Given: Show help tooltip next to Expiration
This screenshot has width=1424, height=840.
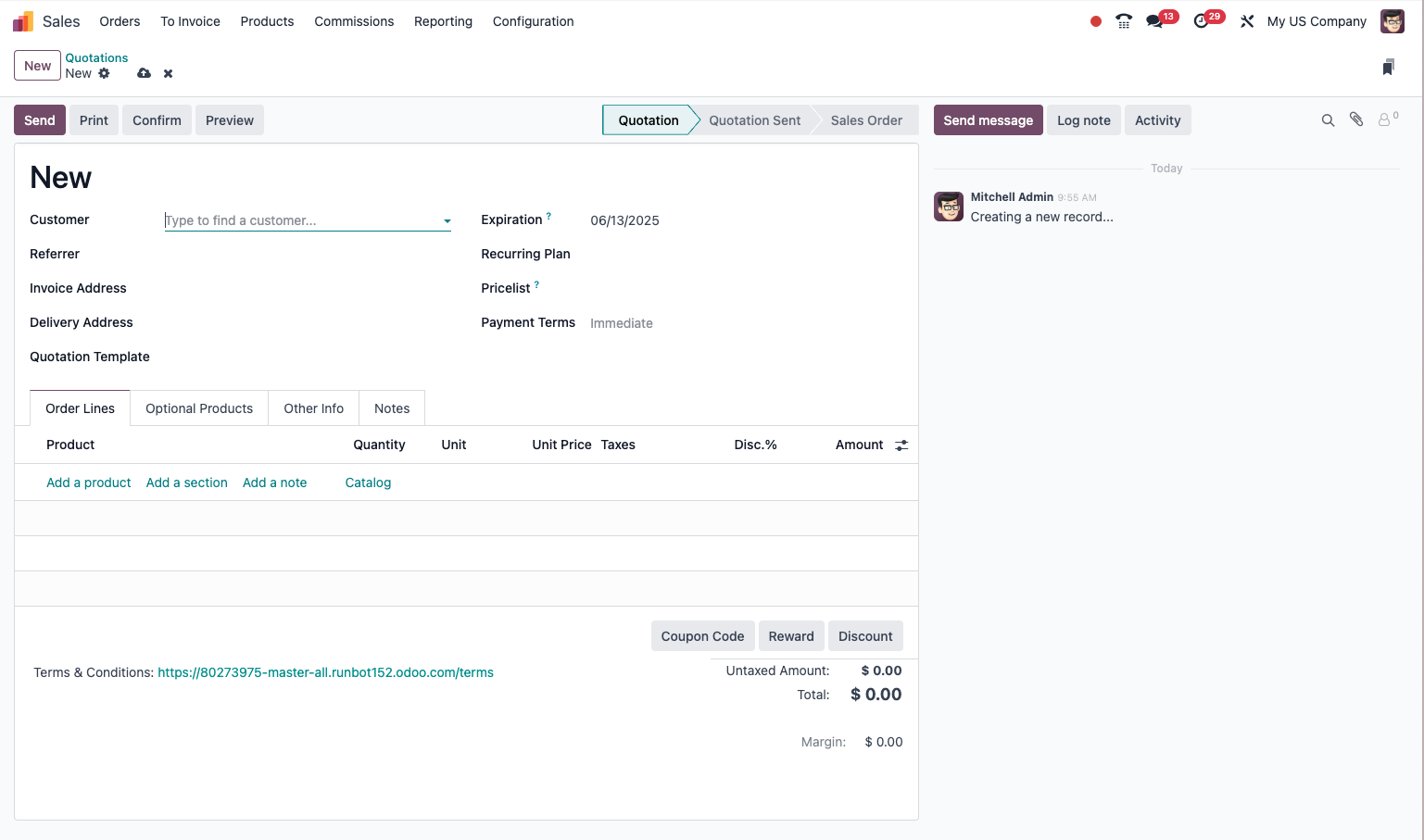Looking at the screenshot, I should coord(548,217).
